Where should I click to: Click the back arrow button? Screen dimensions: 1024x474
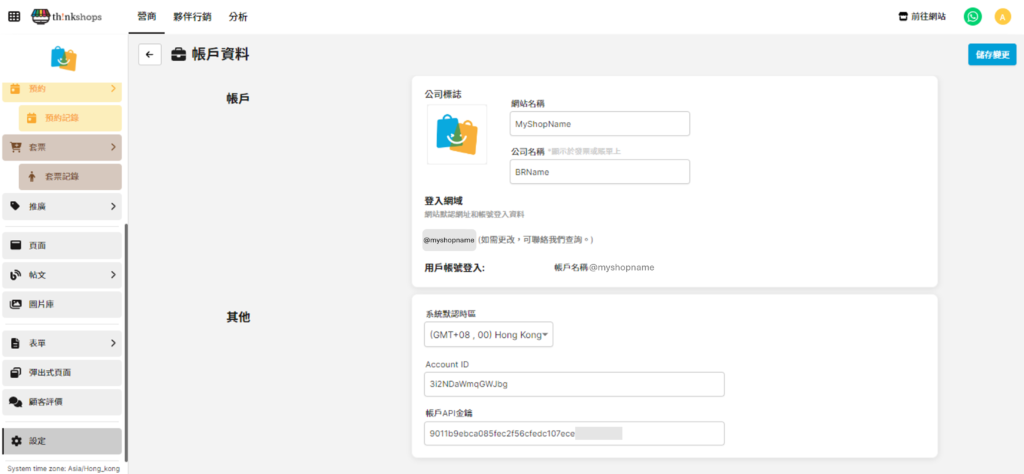tap(150, 55)
